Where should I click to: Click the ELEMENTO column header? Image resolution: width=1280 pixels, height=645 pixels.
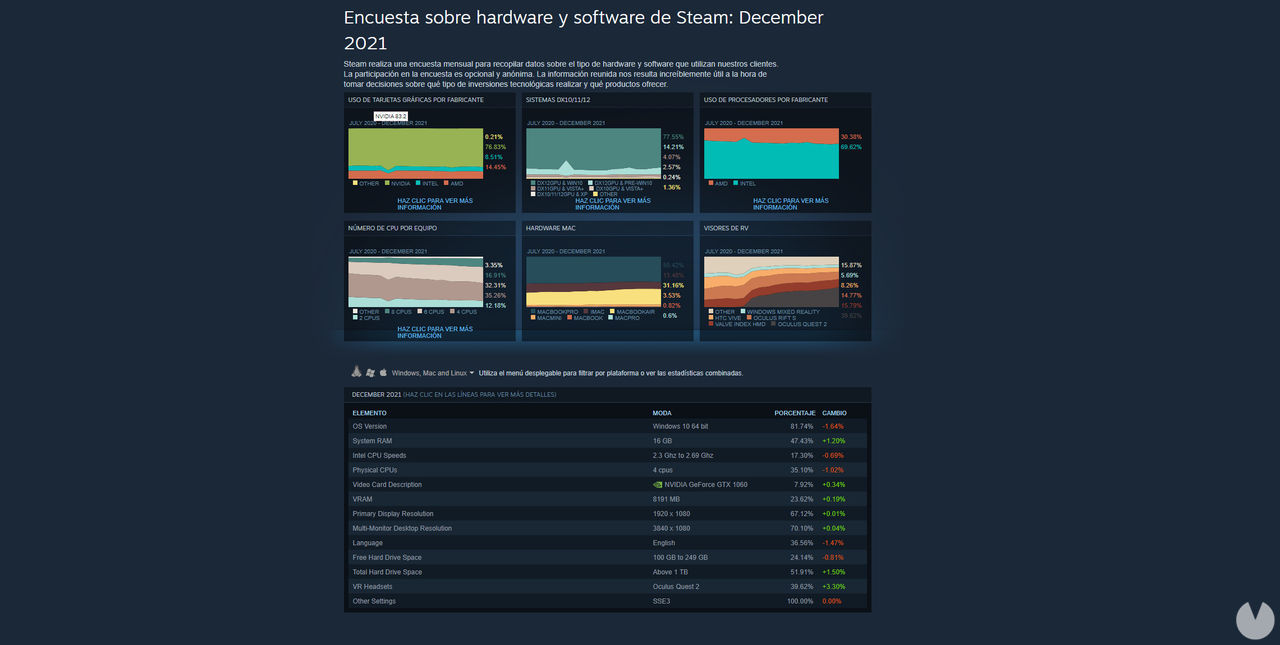pos(369,412)
